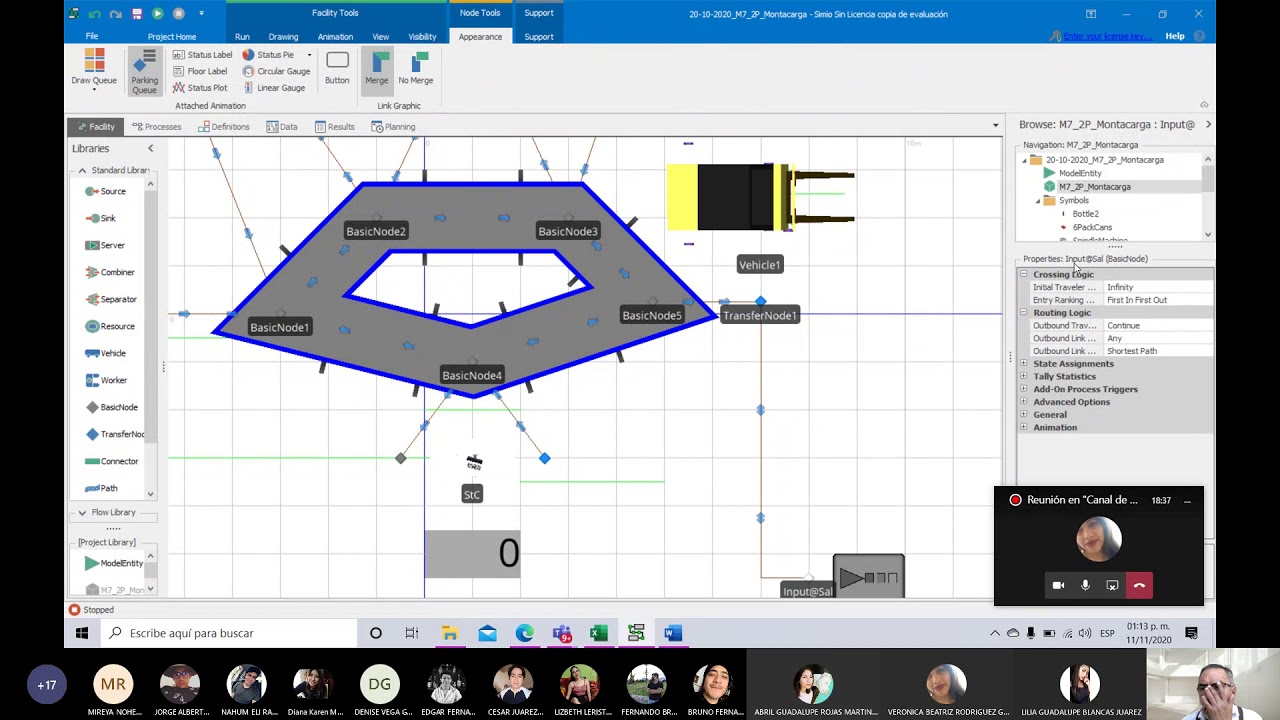The image size is (1280, 720).
Task: Insert a Status Plot
Action: 199,88
